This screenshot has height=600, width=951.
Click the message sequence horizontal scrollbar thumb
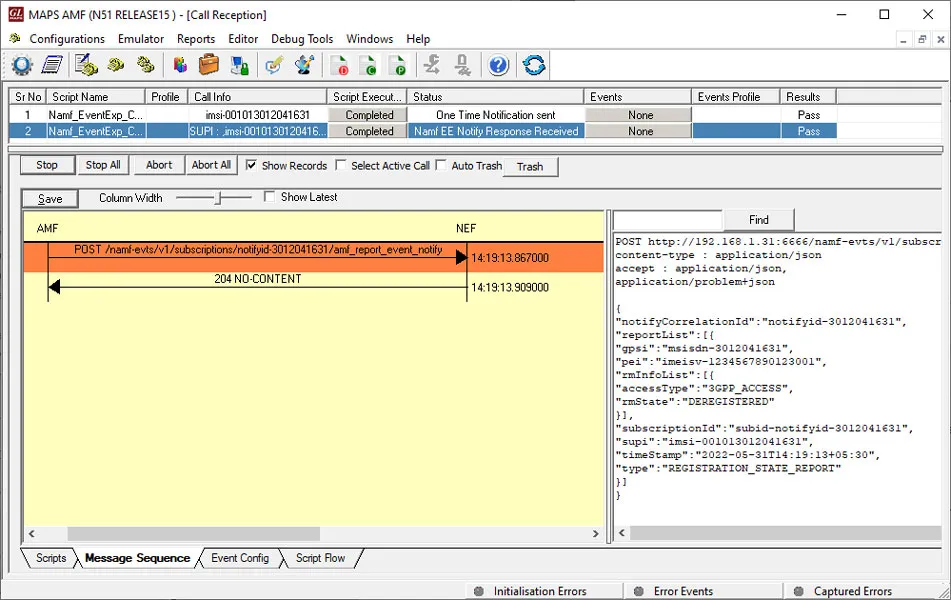coord(193,534)
